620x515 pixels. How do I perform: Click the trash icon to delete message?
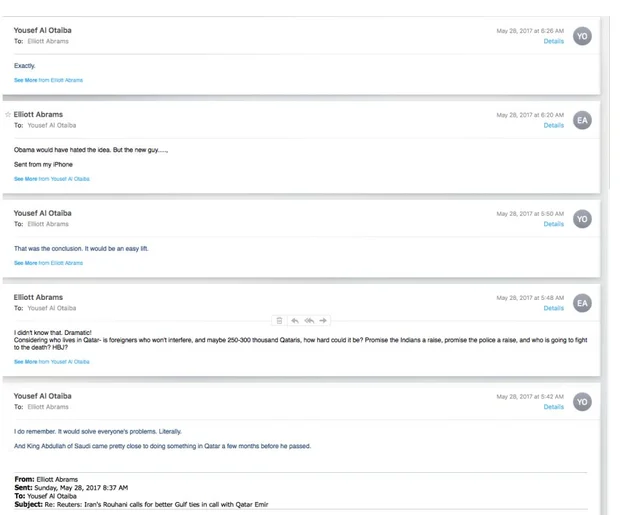279,320
